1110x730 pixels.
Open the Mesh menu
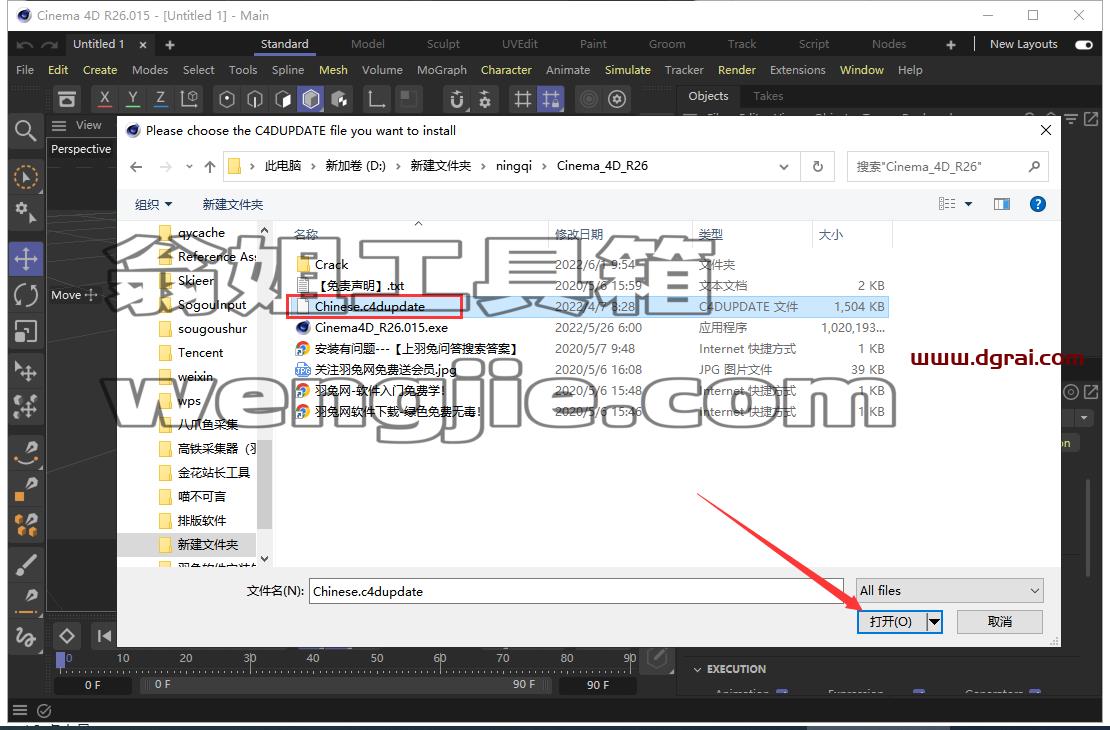pos(333,70)
